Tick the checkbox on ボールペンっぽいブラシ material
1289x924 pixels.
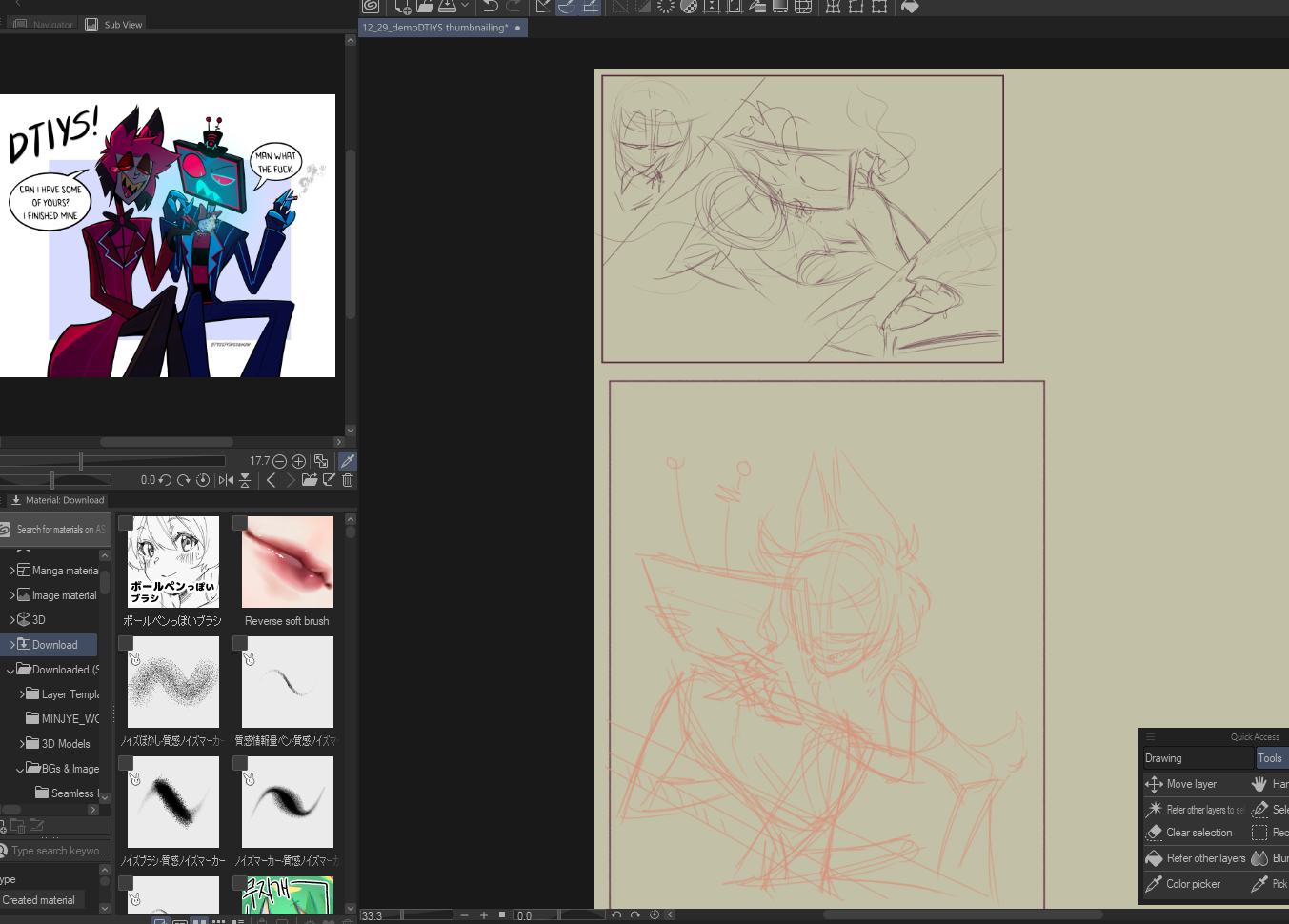126,523
